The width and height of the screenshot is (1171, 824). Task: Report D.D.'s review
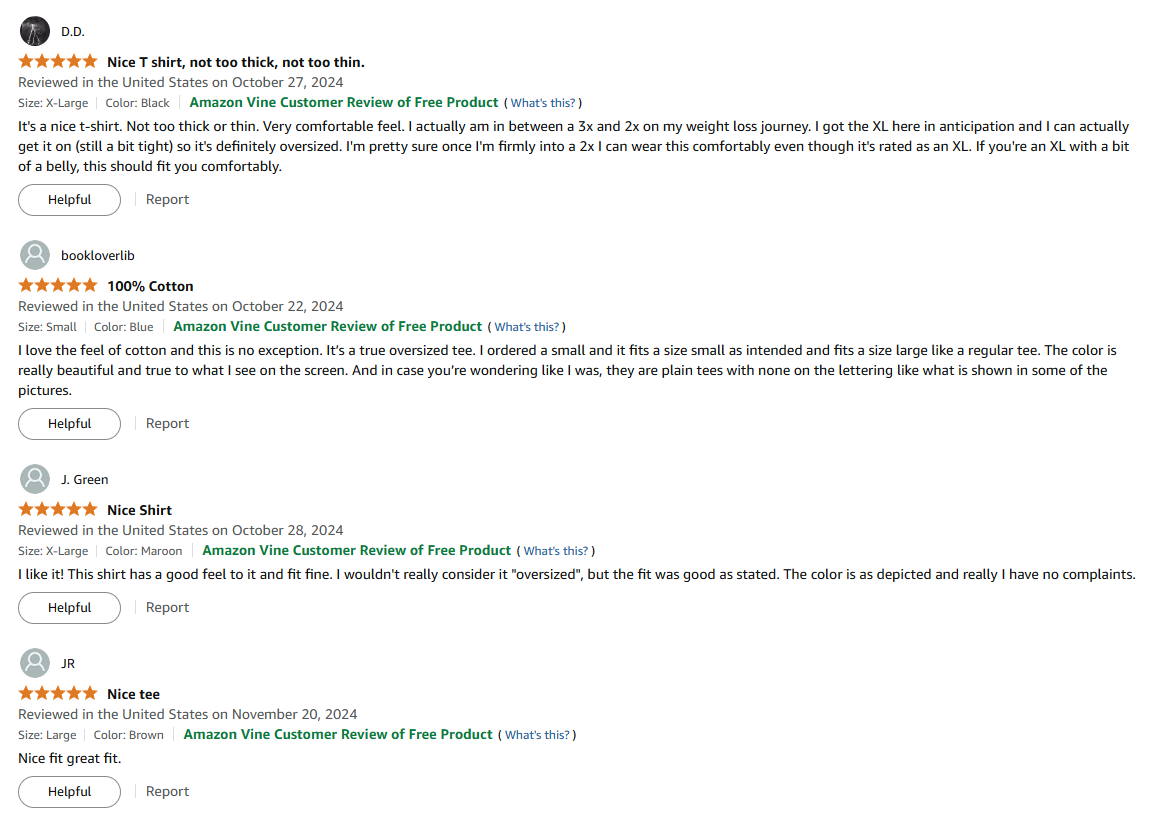pos(167,199)
